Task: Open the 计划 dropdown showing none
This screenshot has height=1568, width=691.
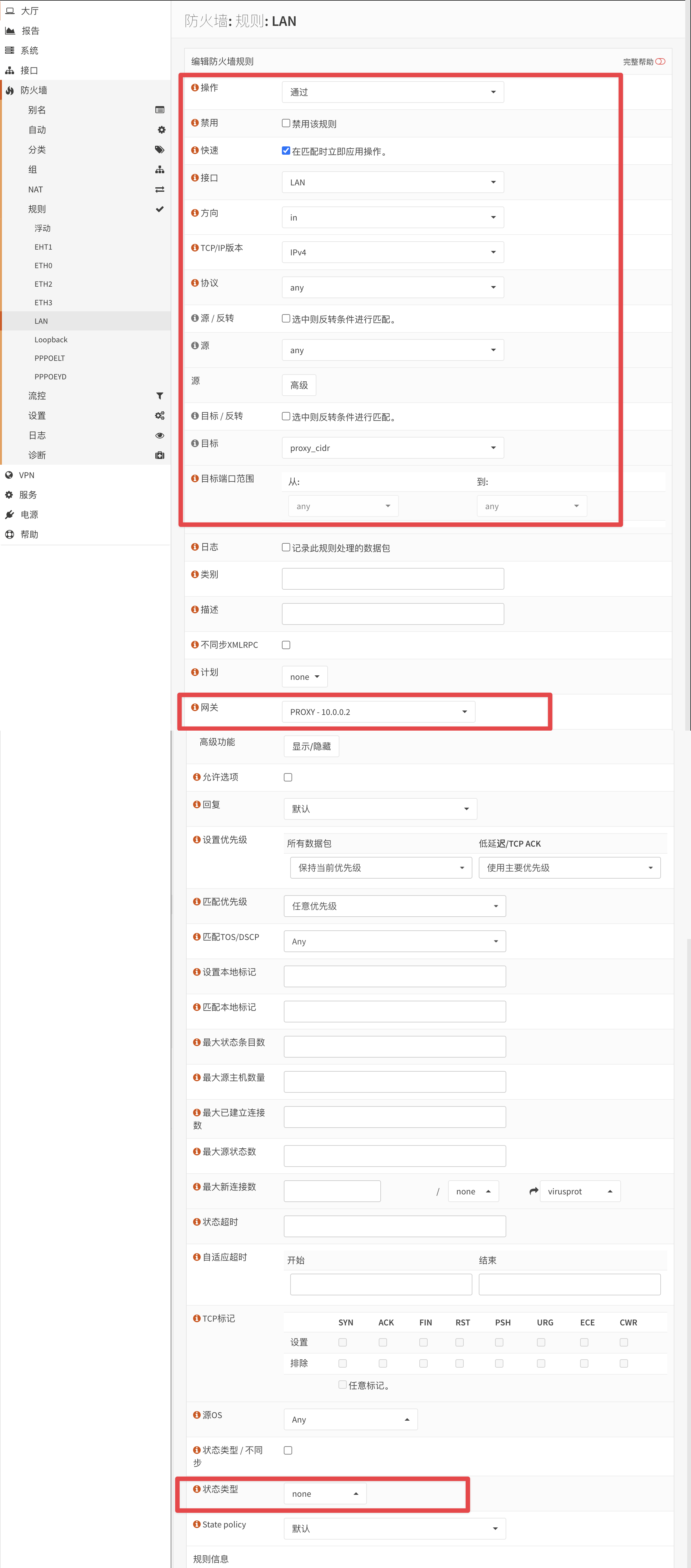Action: tap(304, 677)
